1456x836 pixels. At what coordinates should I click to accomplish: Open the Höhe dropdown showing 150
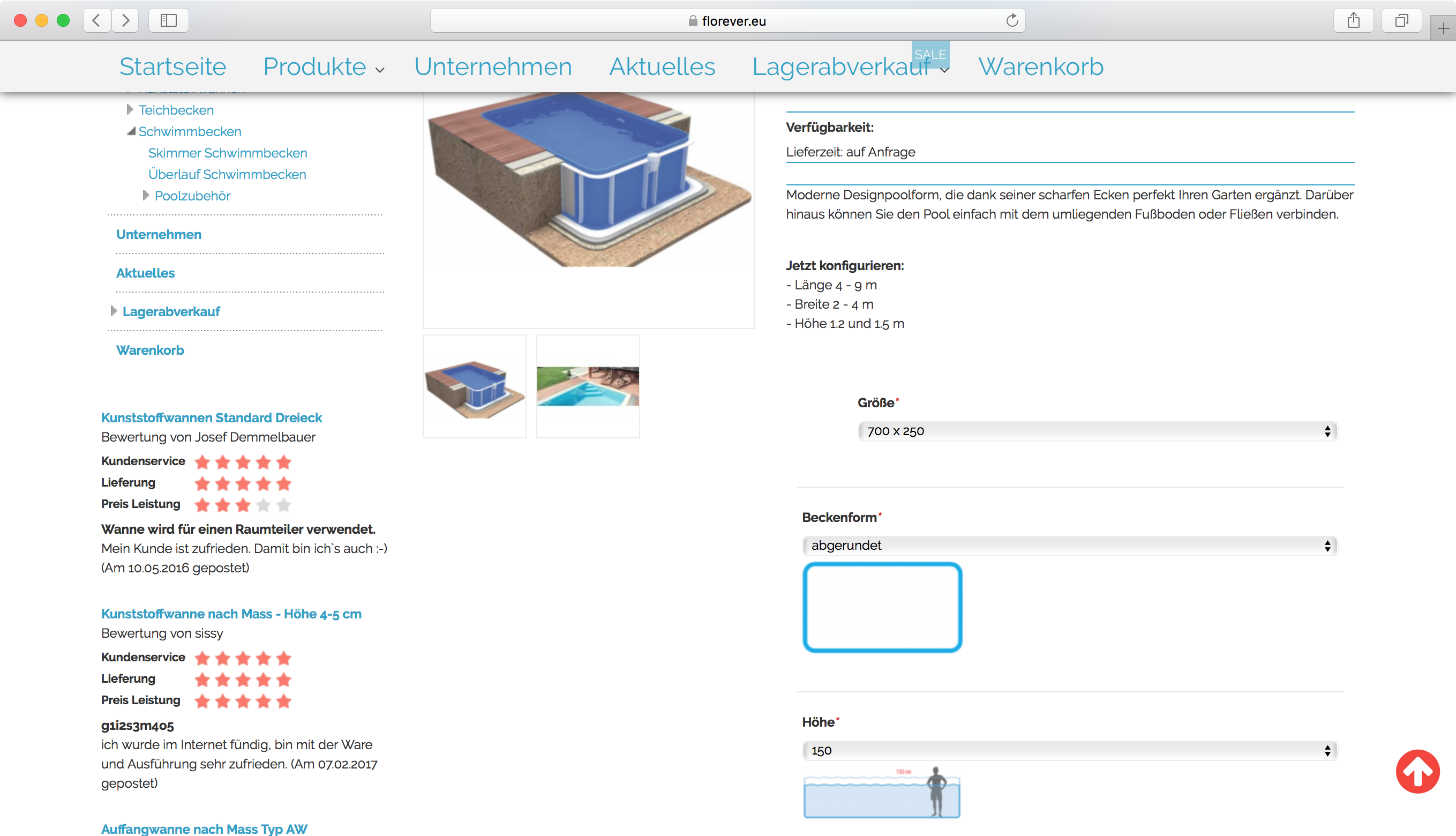1069,750
